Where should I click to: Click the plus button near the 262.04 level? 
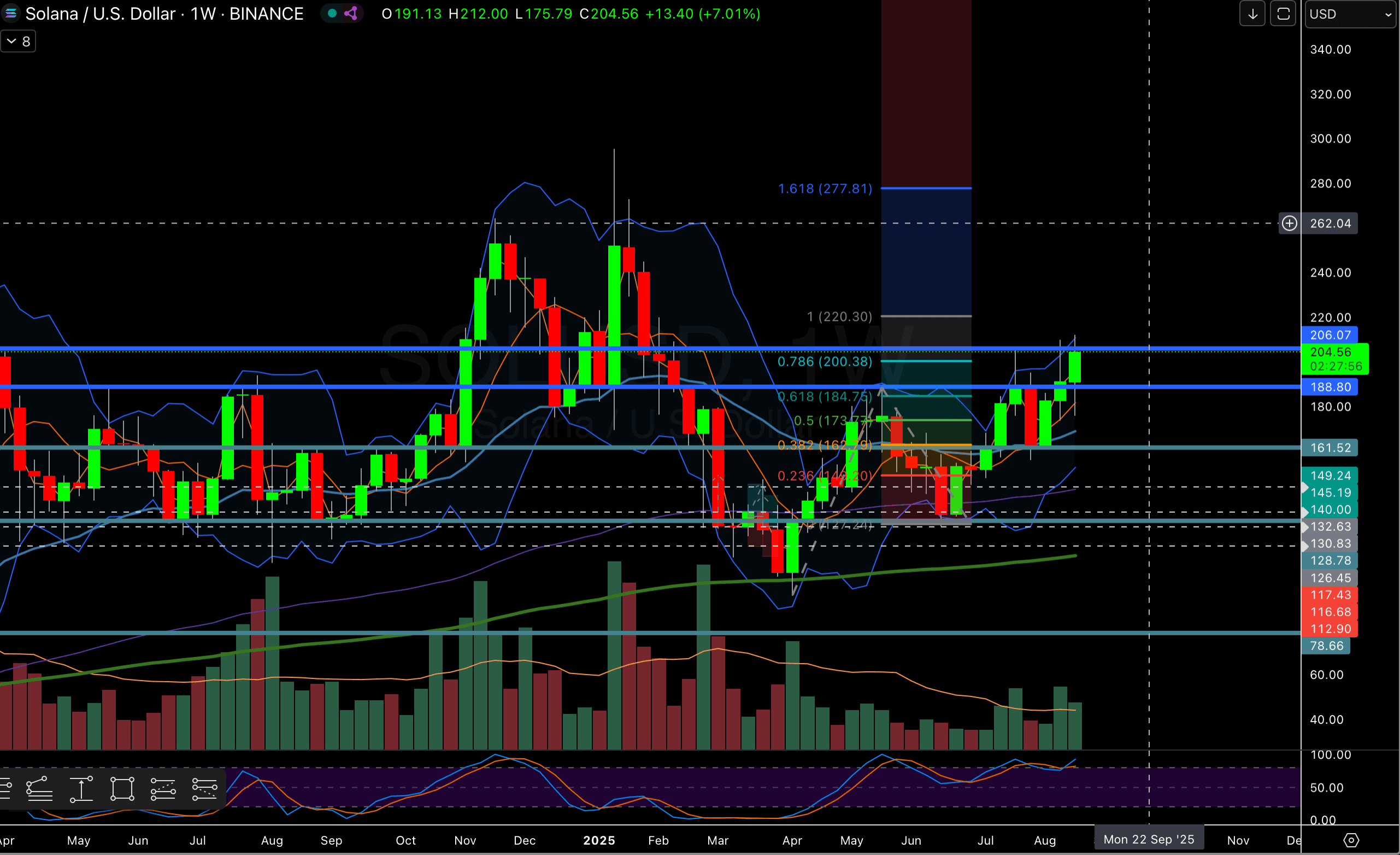click(1289, 223)
